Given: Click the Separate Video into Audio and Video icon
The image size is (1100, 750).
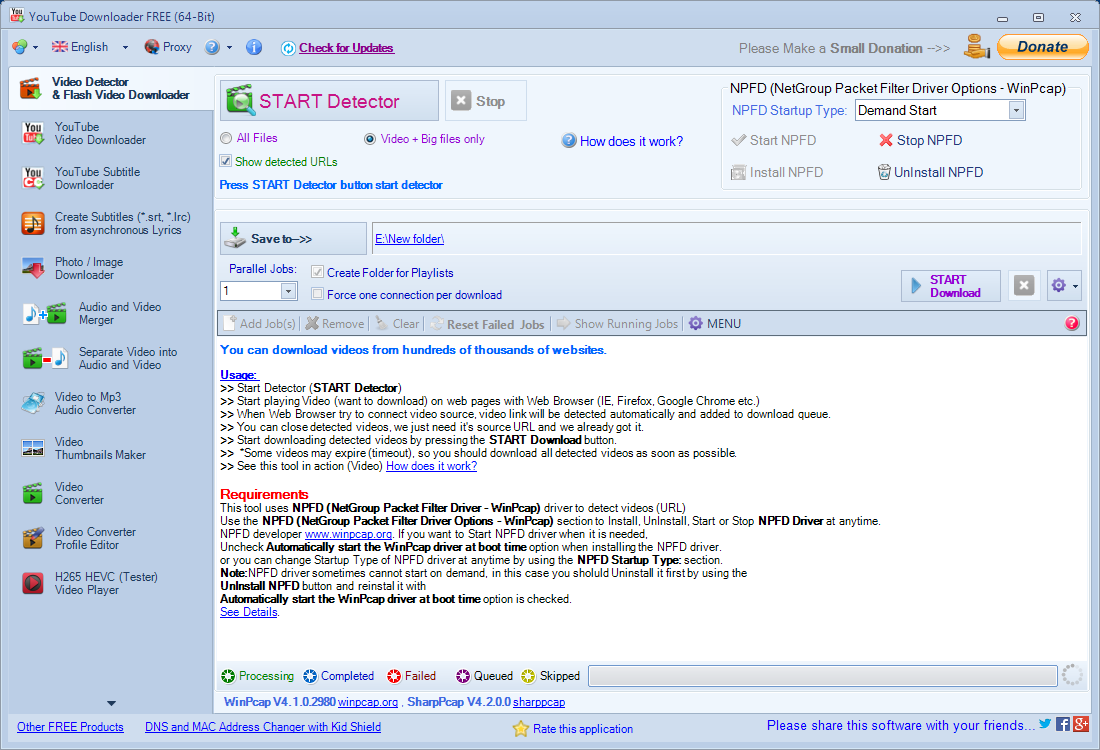Looking at the screenshot, I should [x=45, y=359].
